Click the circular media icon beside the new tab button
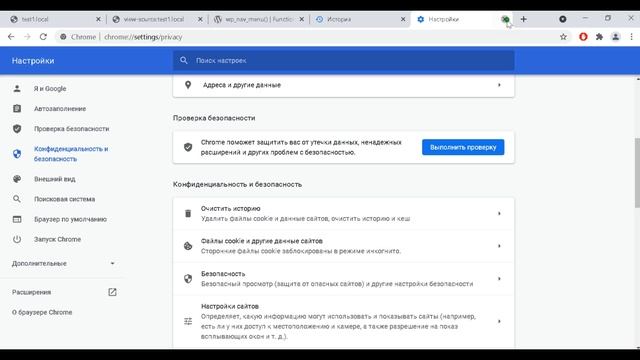This screenshot has height=360, width=640. 563,19
